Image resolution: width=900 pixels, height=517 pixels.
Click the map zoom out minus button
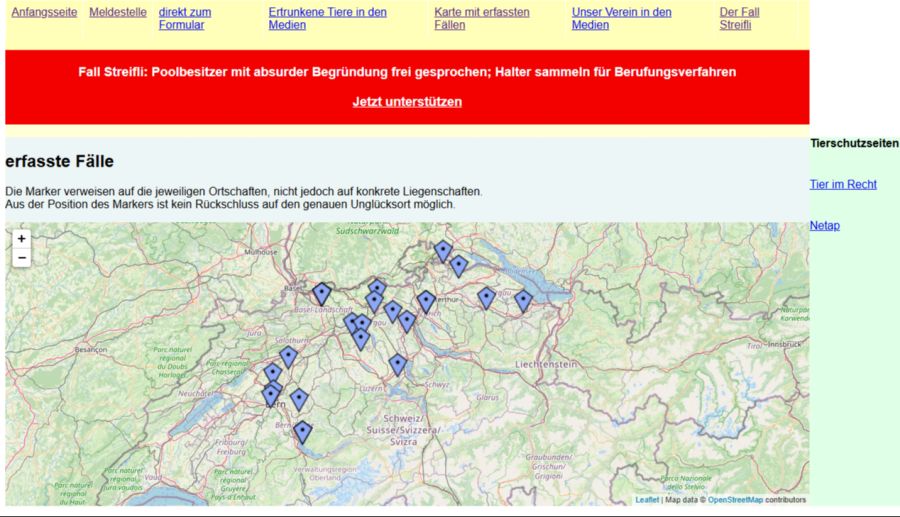(x=22, y=258)
